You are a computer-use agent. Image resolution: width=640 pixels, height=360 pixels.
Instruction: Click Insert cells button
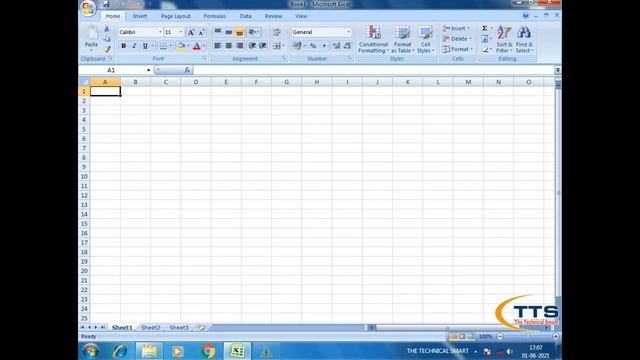[456, 28]
